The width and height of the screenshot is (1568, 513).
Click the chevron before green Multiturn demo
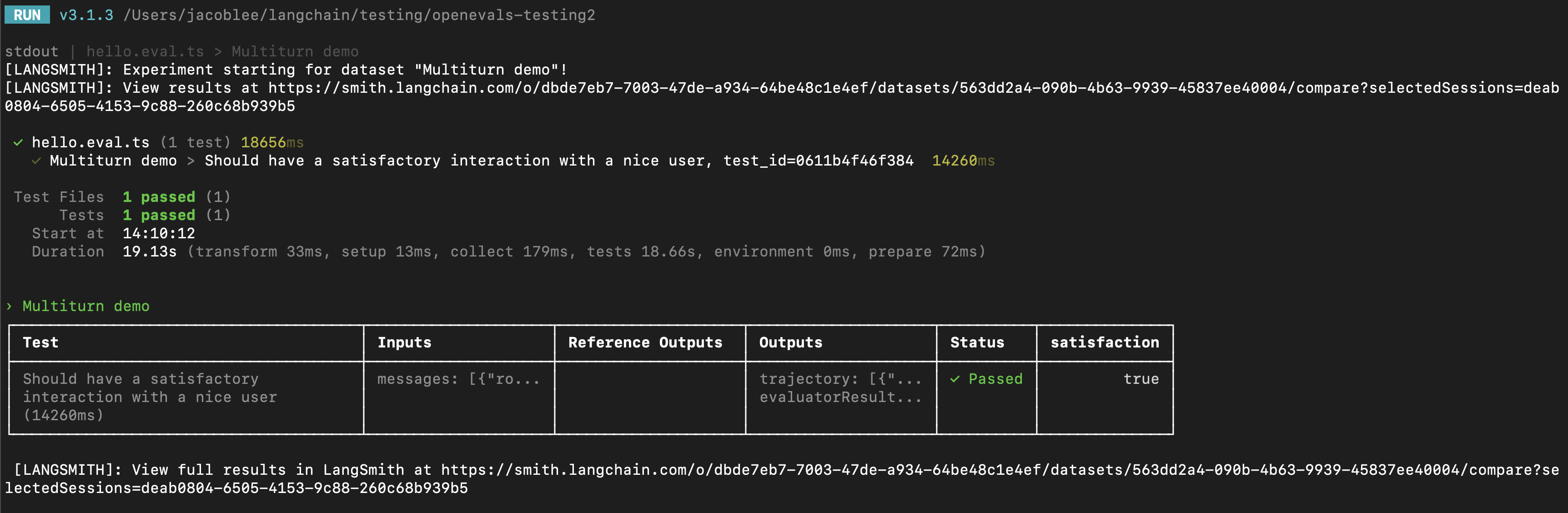[x=9, y=306]
